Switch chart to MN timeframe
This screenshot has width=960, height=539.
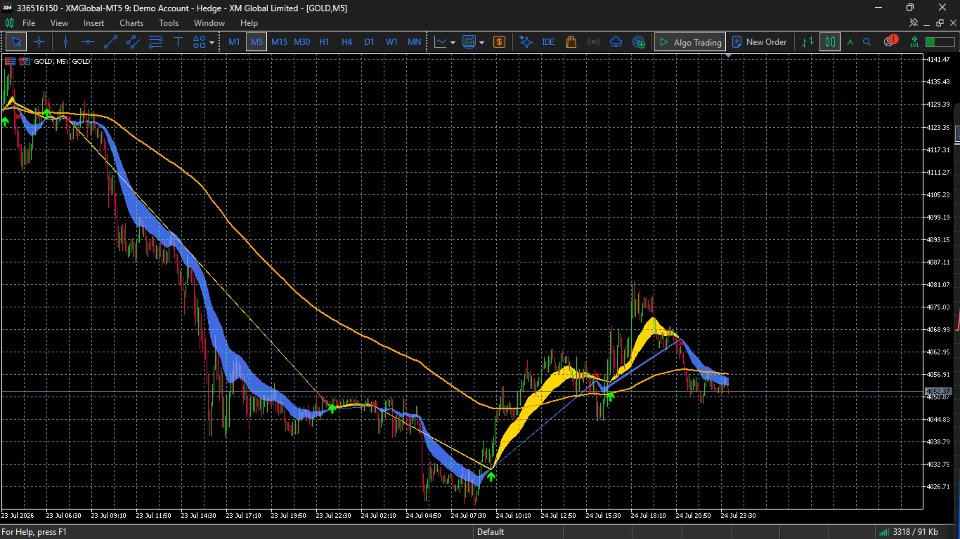414,42
